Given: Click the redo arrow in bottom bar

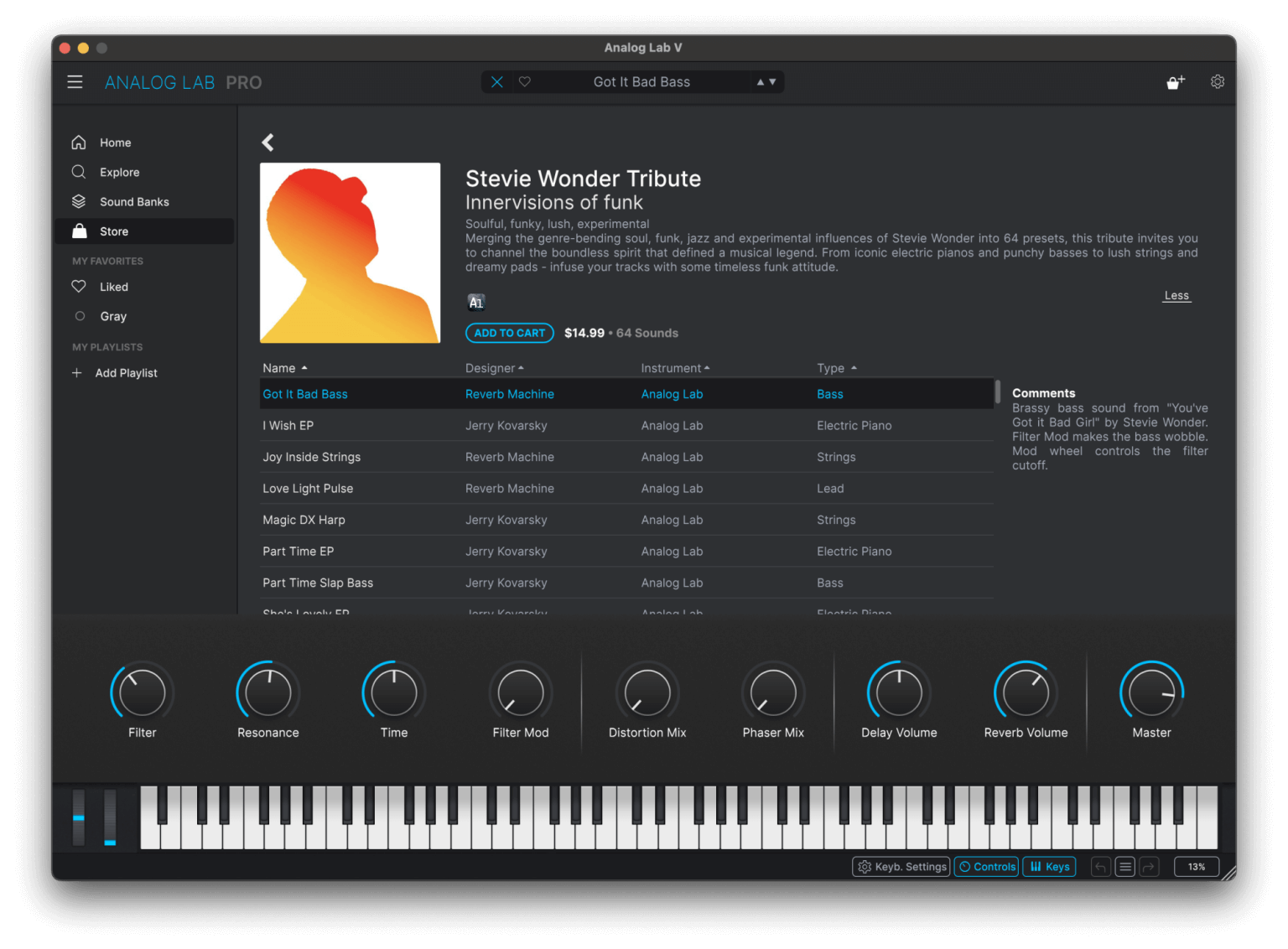Looking at the screenshot, I should pos(1149,867).
